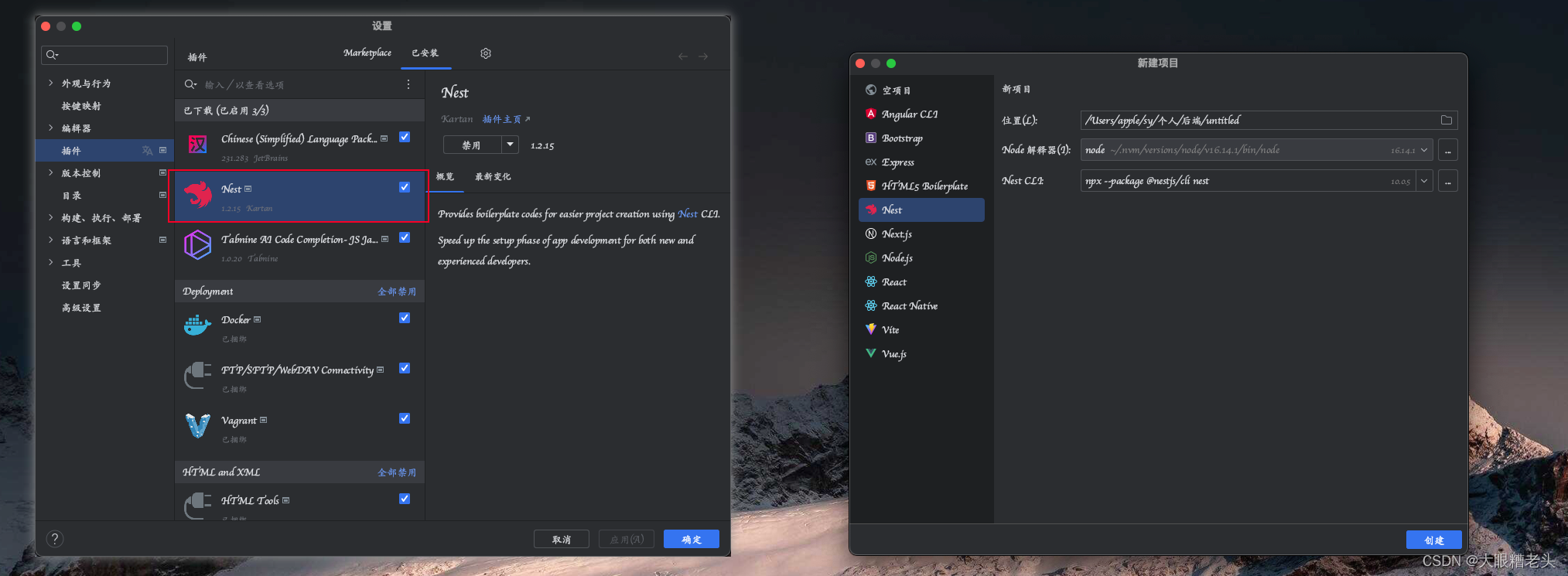Select React Native project type
This screenshot has width=1568, height=576.
(x=921, y=305)
